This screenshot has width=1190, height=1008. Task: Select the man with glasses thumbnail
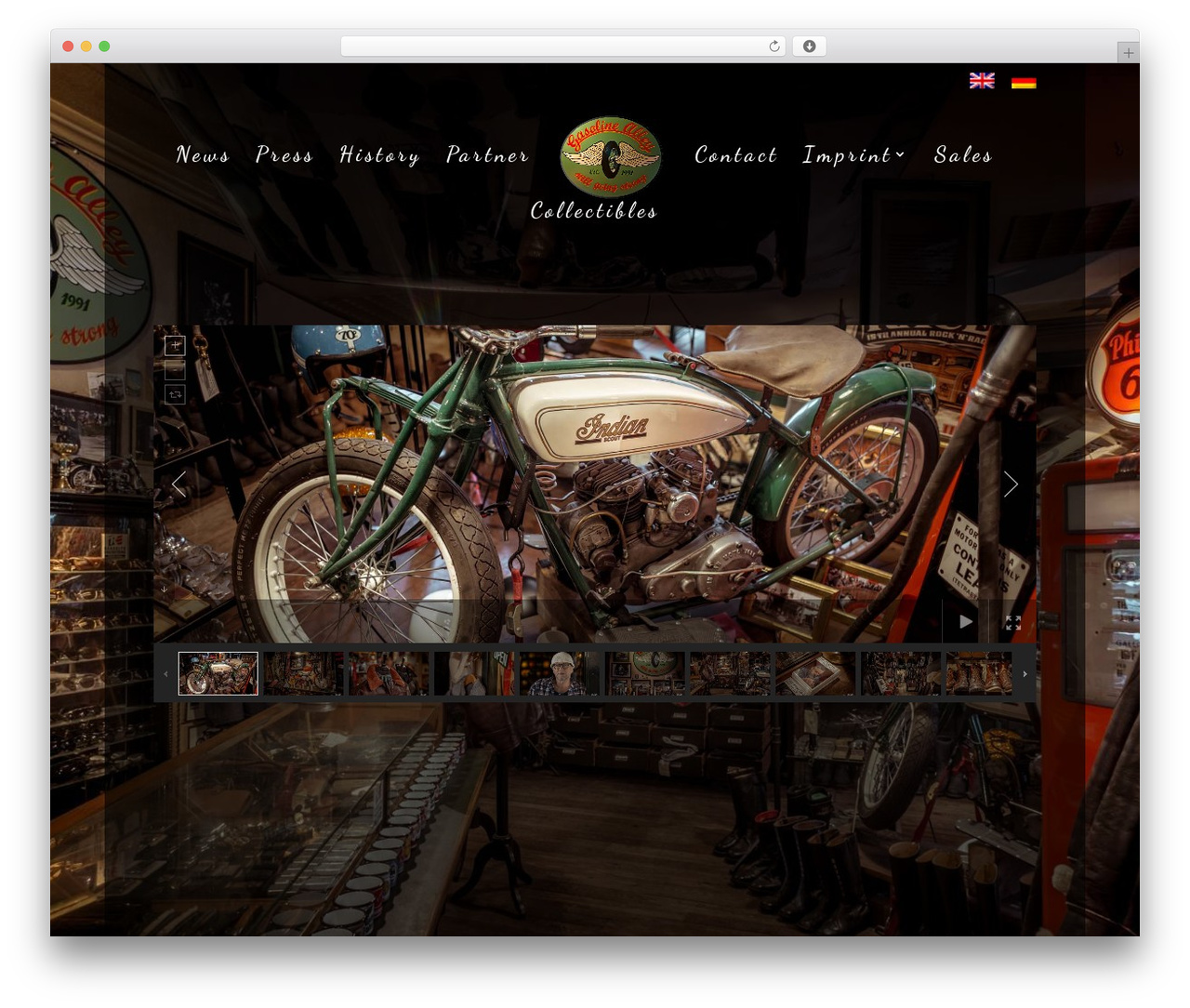click(560, 673)
